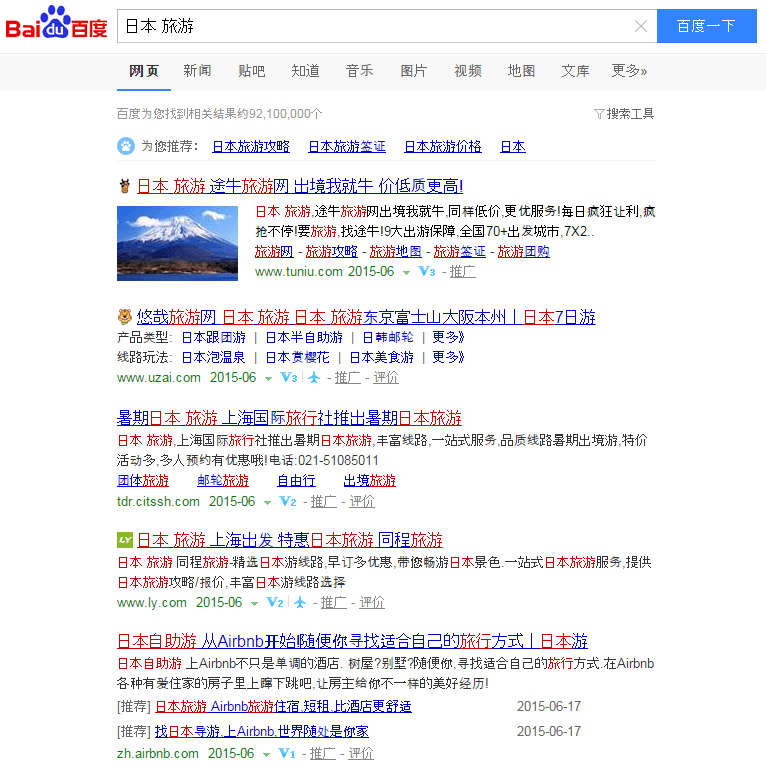Viewport: 766px width, 766px height.
Task: Switch to the 新闻 tab
Action: click(x=197, y=71)
